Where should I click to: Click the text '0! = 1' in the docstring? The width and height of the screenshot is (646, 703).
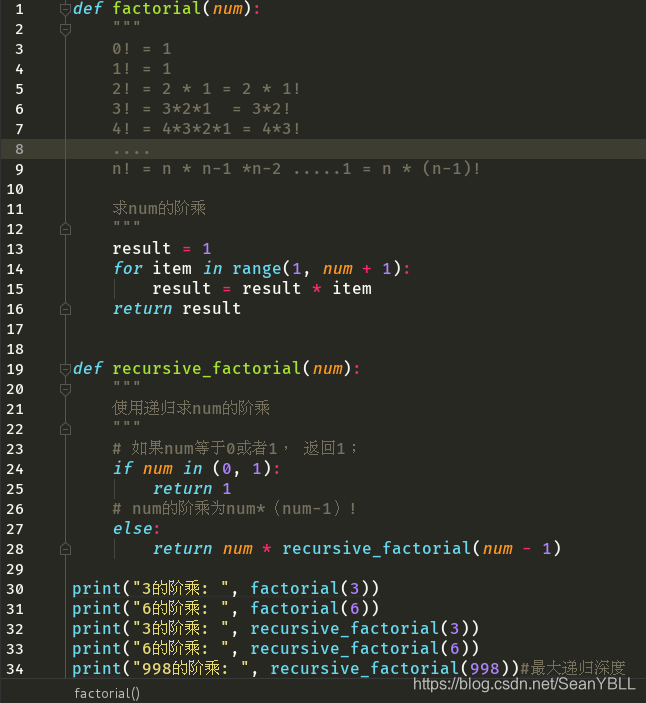click(142, 49)
